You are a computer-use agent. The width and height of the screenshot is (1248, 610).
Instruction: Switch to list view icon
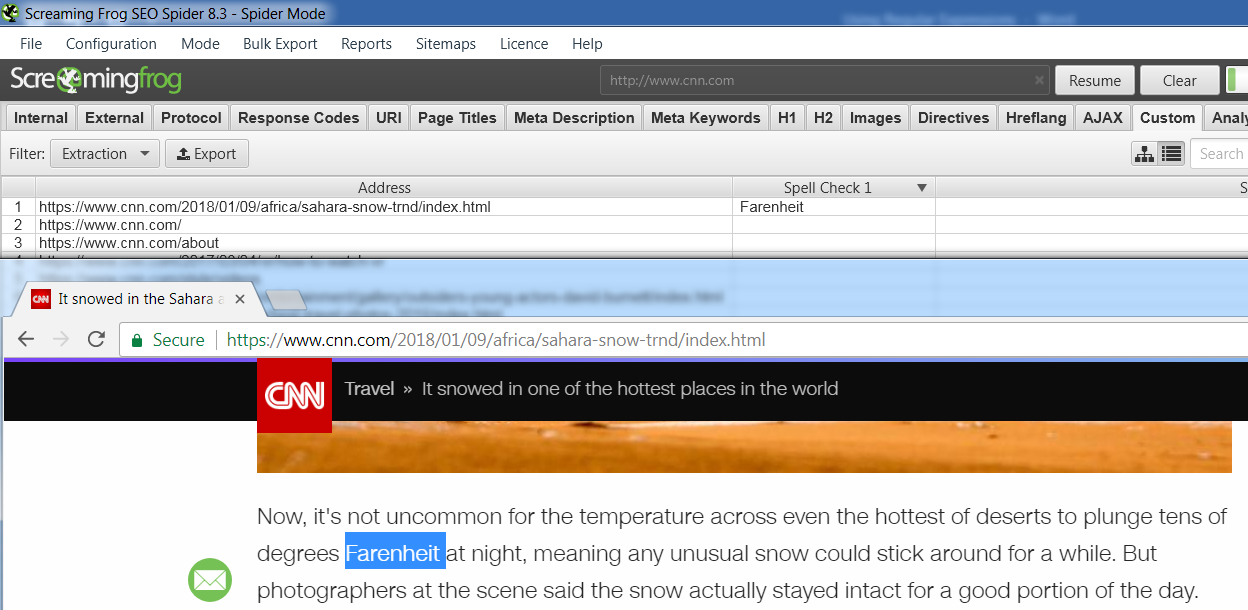point(1172,154)
